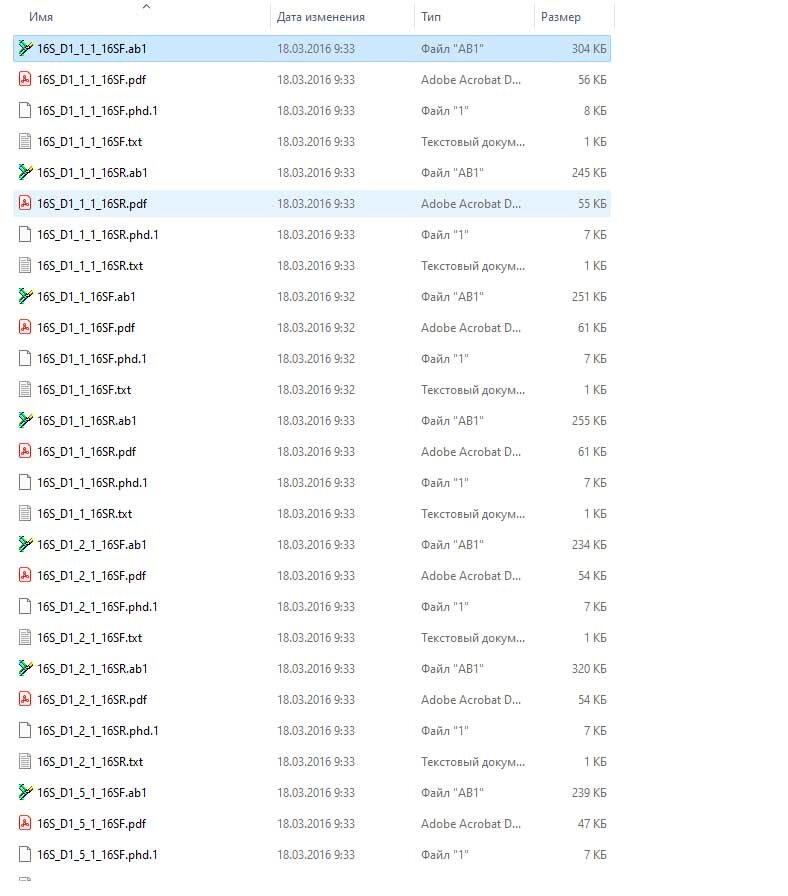Sort by the Тип column header
The image size is (788, 896).
pos(431,17)
